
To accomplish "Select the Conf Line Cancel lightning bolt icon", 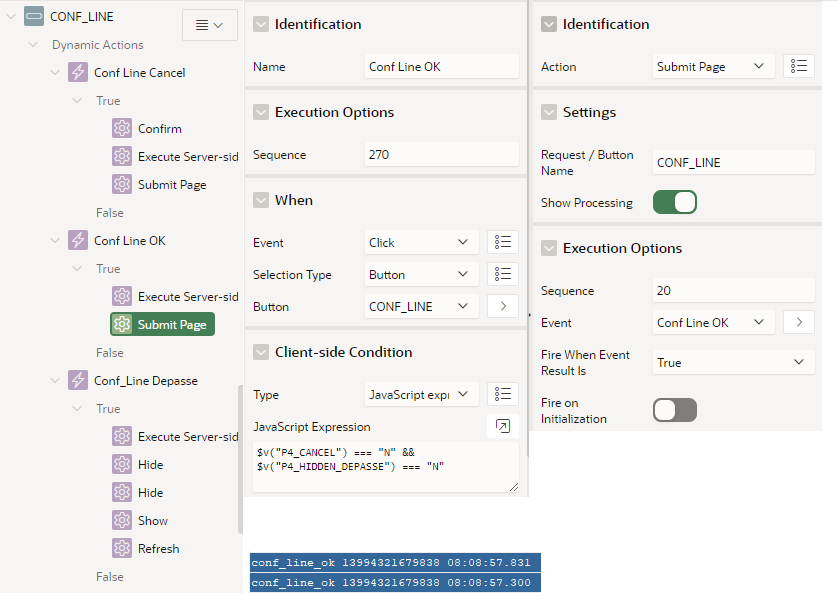I will pos(78,73).
